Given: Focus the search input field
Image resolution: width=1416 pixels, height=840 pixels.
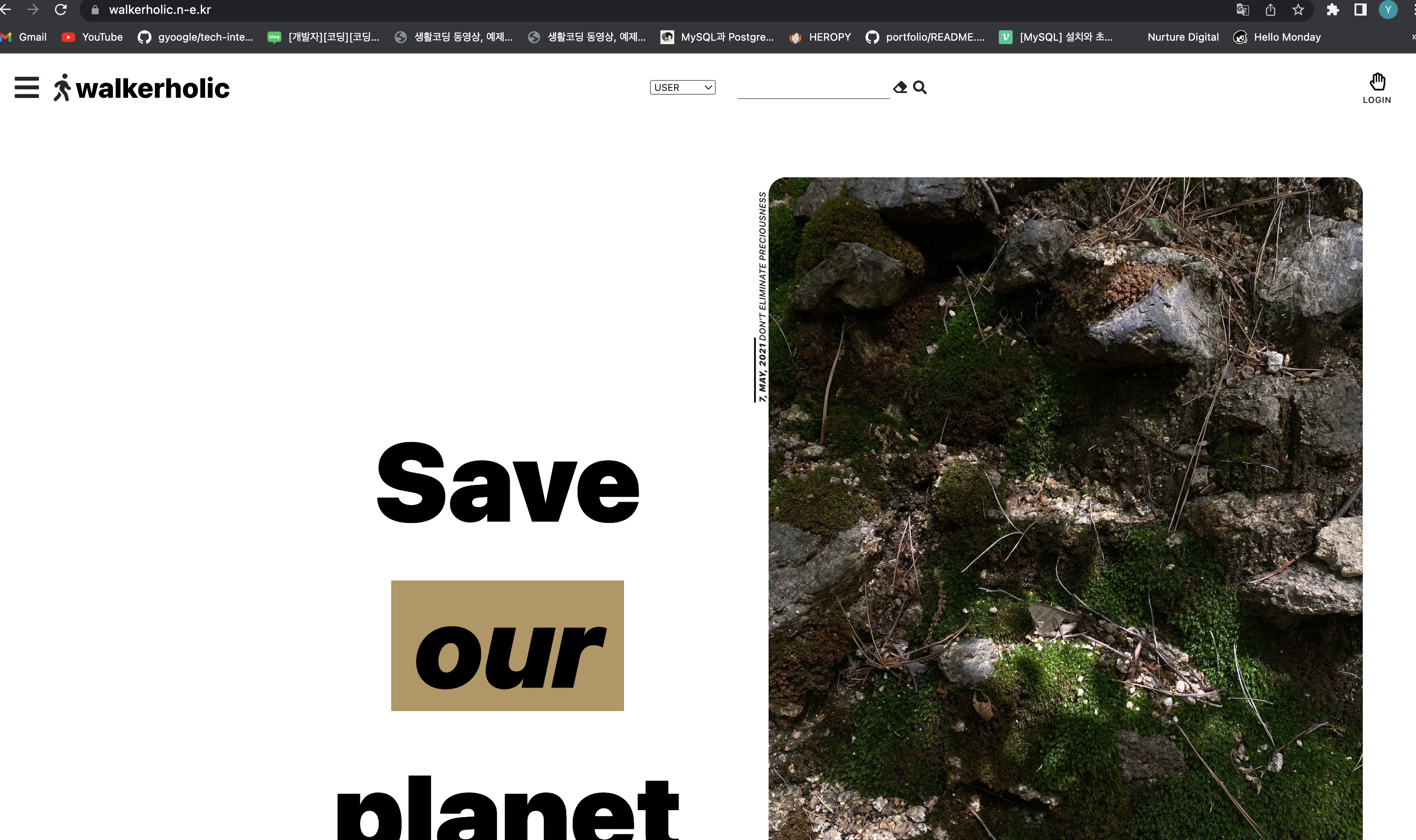Looking at the screenshot, I should pos(814,88).
